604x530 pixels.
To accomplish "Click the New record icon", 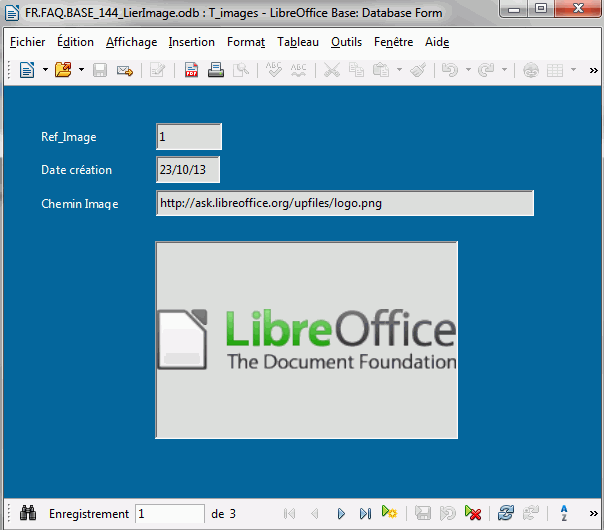I will click(x=389, y=513).
